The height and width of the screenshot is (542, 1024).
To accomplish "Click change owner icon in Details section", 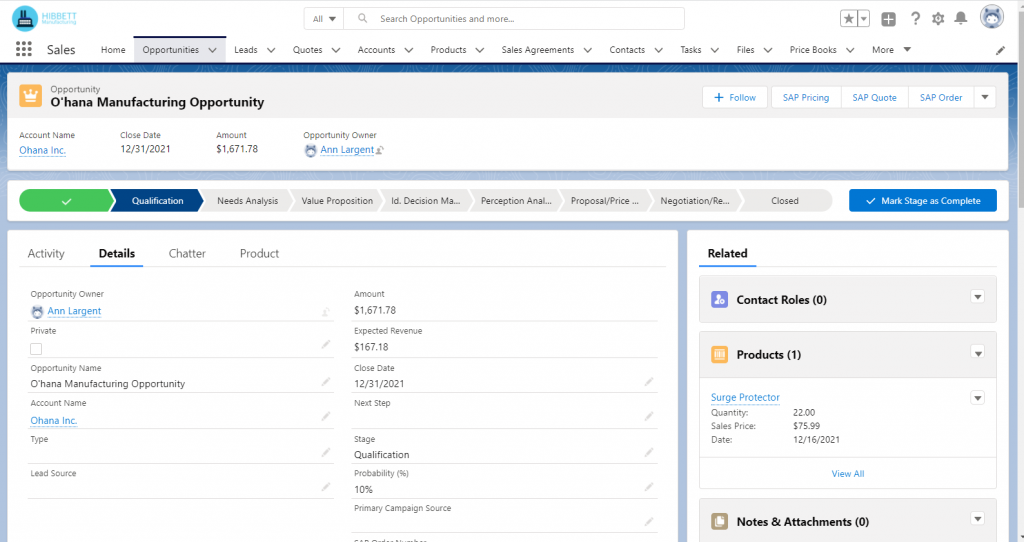I will click(x=325, y=312).
